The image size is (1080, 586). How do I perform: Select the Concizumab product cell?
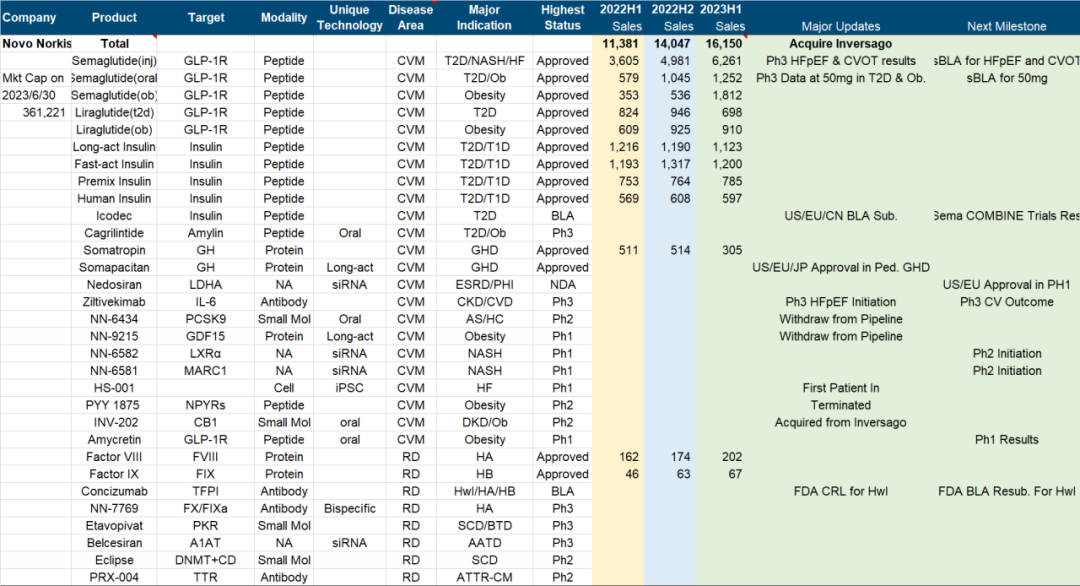point(114,491)
